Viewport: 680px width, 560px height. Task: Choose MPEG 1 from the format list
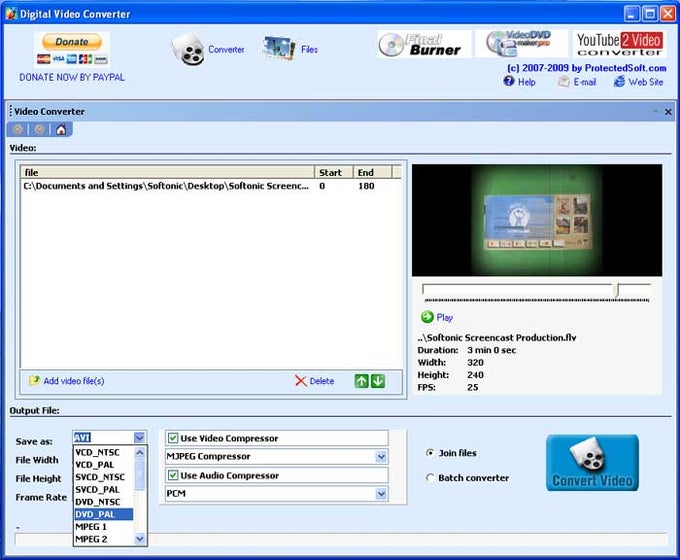click(104, 527)
